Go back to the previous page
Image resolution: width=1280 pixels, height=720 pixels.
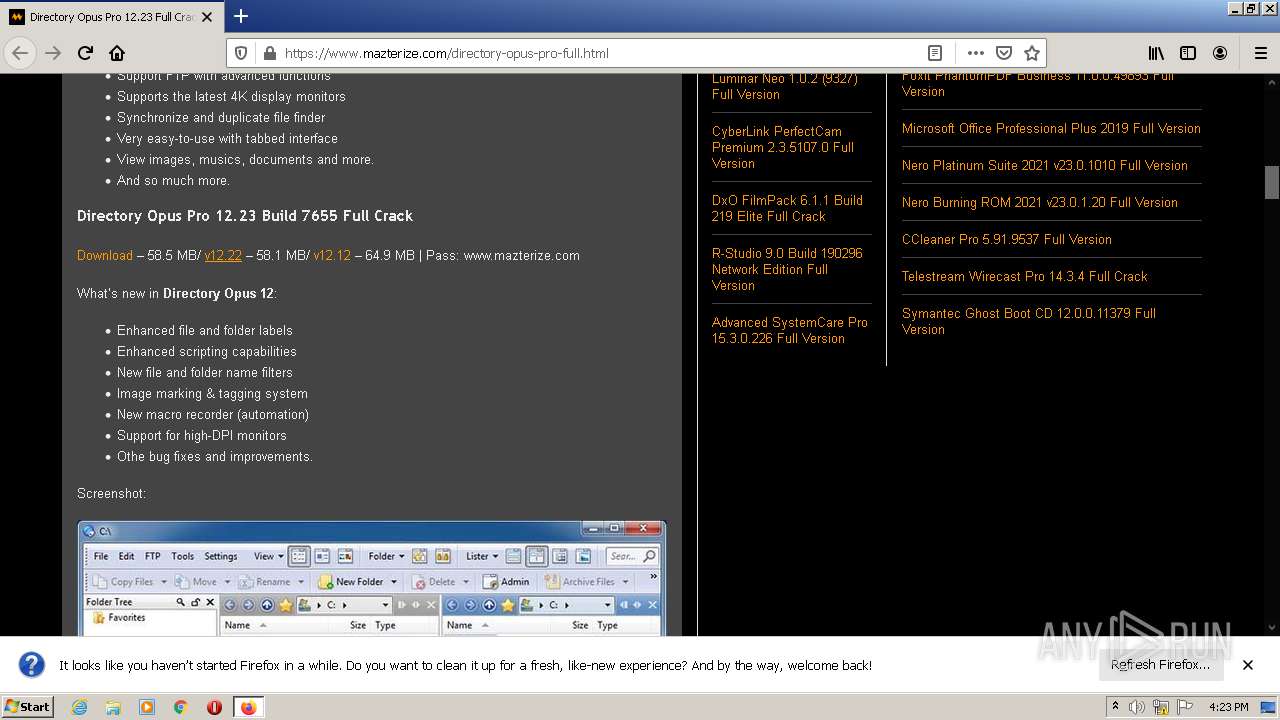pos(20,53)
